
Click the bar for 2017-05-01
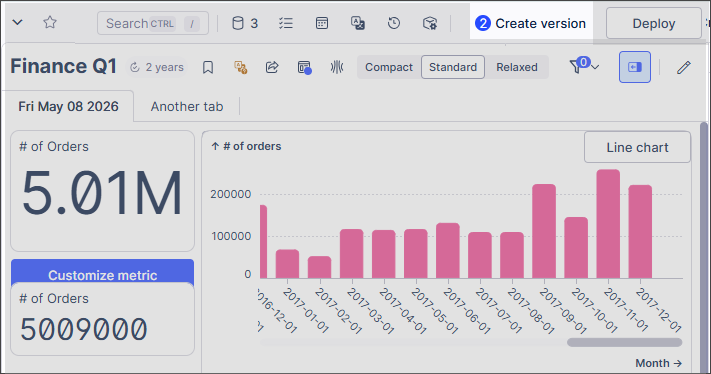pyautogui.click(x=416, y=254)
